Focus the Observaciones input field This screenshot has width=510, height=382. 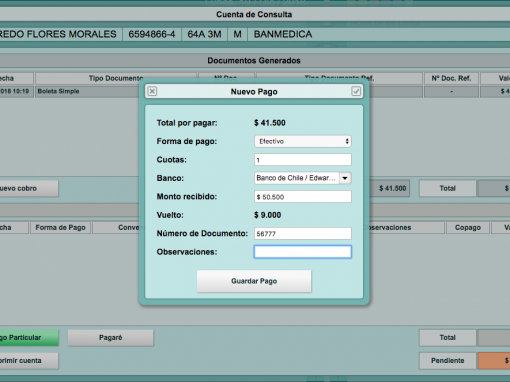303,252
